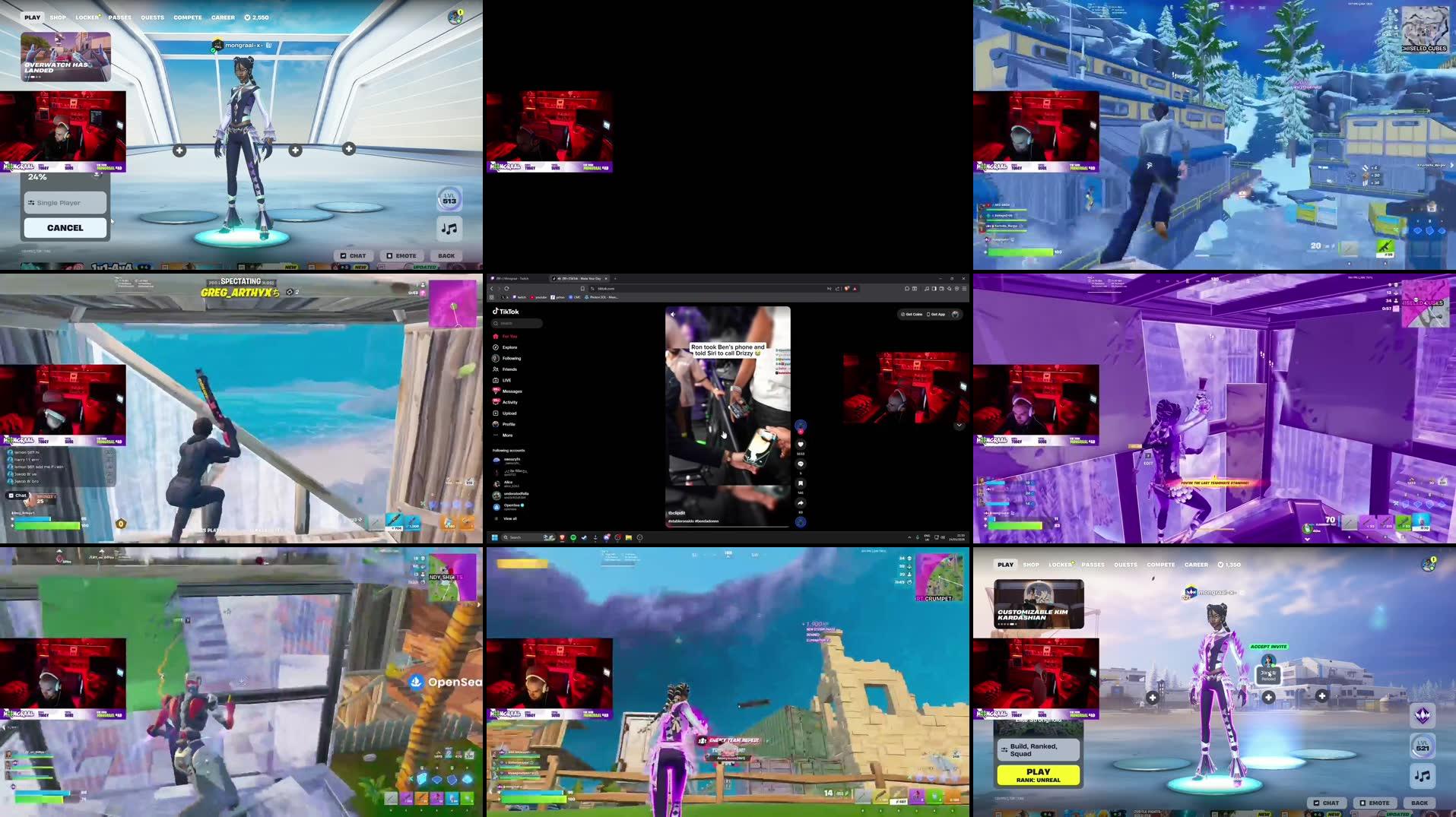Open purple rank crest icon in LVL 521 lobby
Screen dimensions: 1456x817
click(x=1423, y=715)
